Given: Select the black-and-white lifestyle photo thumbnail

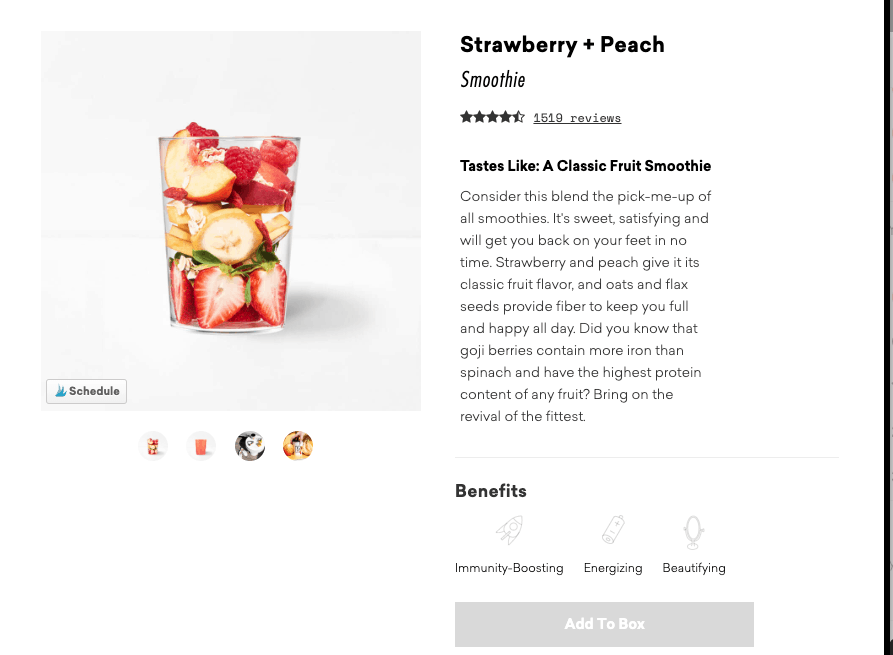Looking at the screenshot, I should 249,446.
